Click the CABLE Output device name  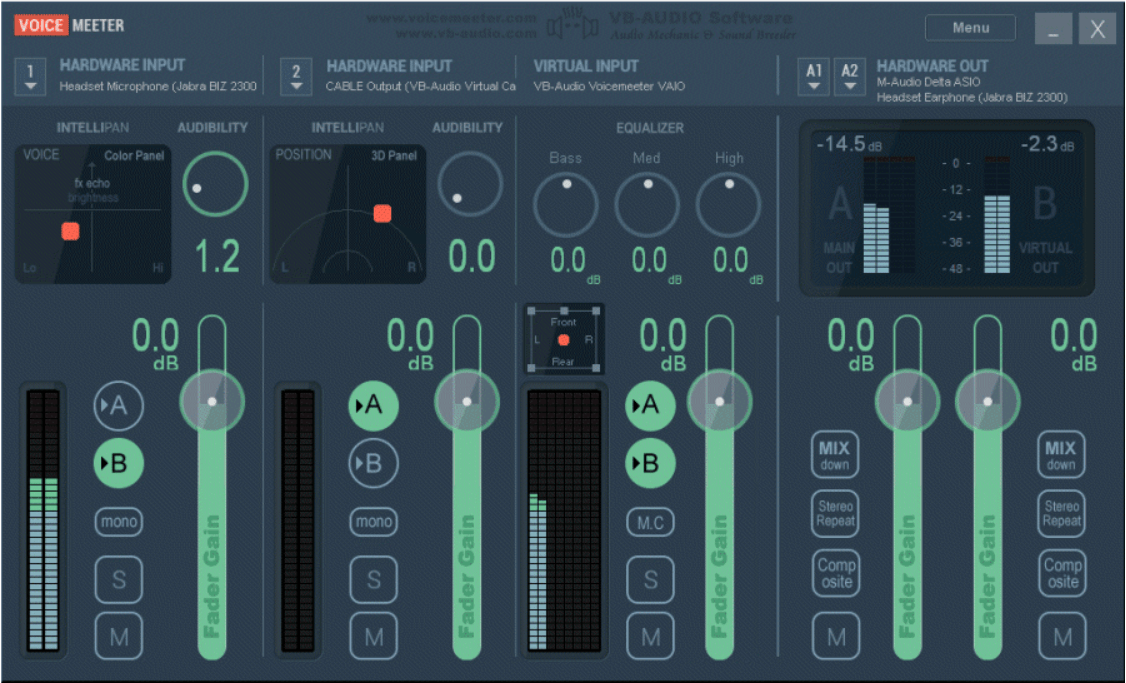click(x=421, y=86)
